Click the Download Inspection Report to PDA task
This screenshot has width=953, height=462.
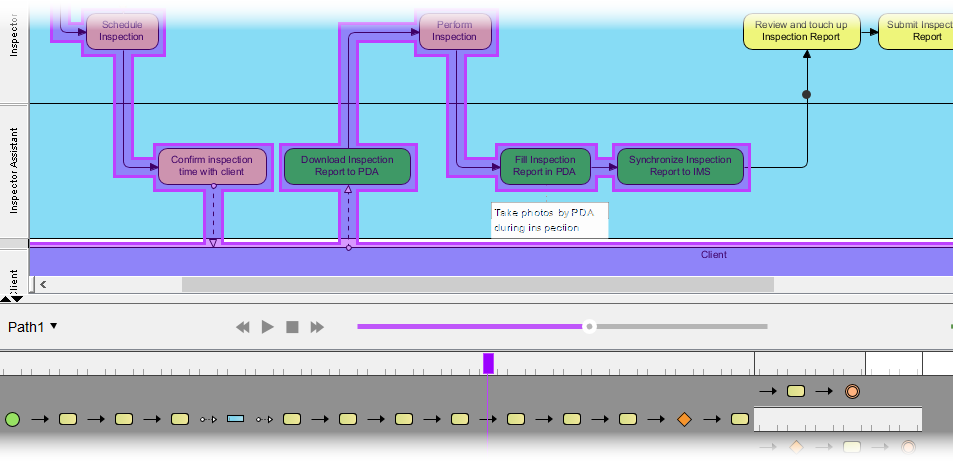[x=347, y=166]
